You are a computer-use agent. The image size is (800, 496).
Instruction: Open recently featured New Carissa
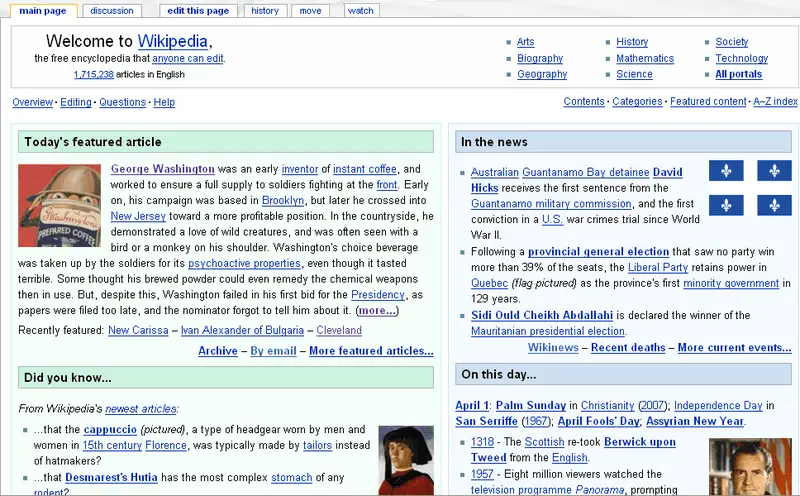tap(138, 330)
